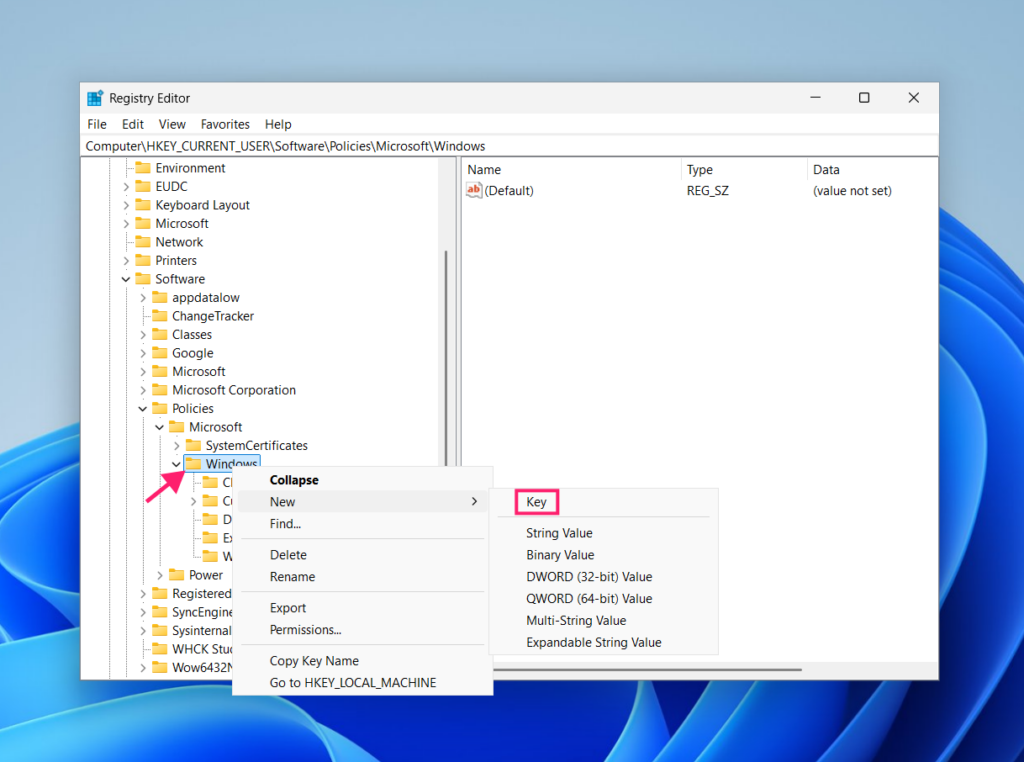Image resolution: width=1024 pixels, height=762 pixels.
Task: Click the SystemCertificates folder icon
Action: (x=193, y=445)
